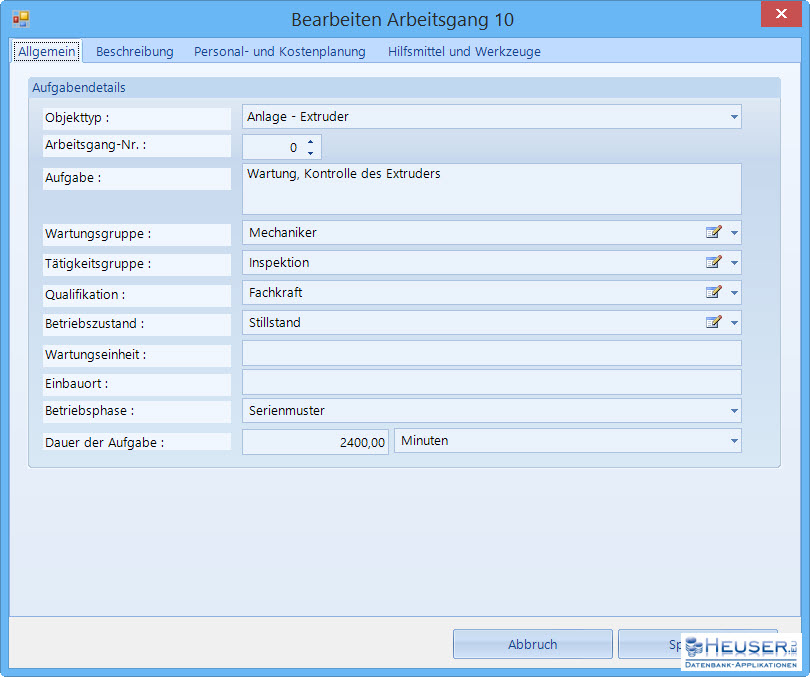Increase Arbeitsgang-Nr. with up arrow

310,142
